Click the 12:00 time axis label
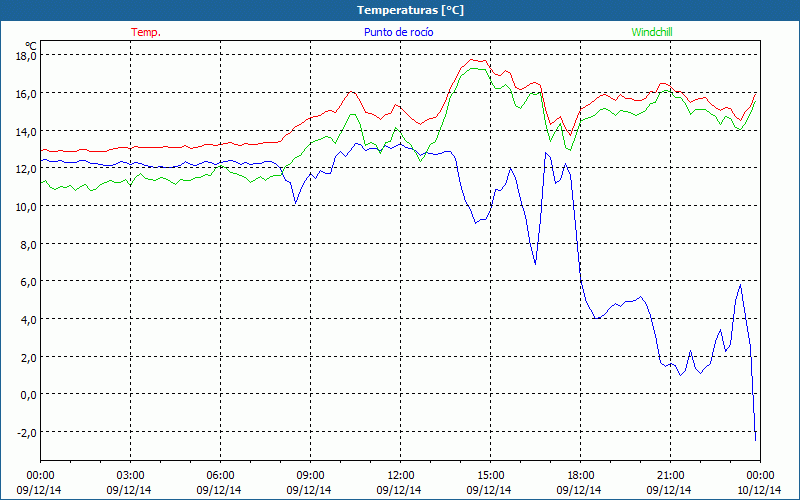 400,476
